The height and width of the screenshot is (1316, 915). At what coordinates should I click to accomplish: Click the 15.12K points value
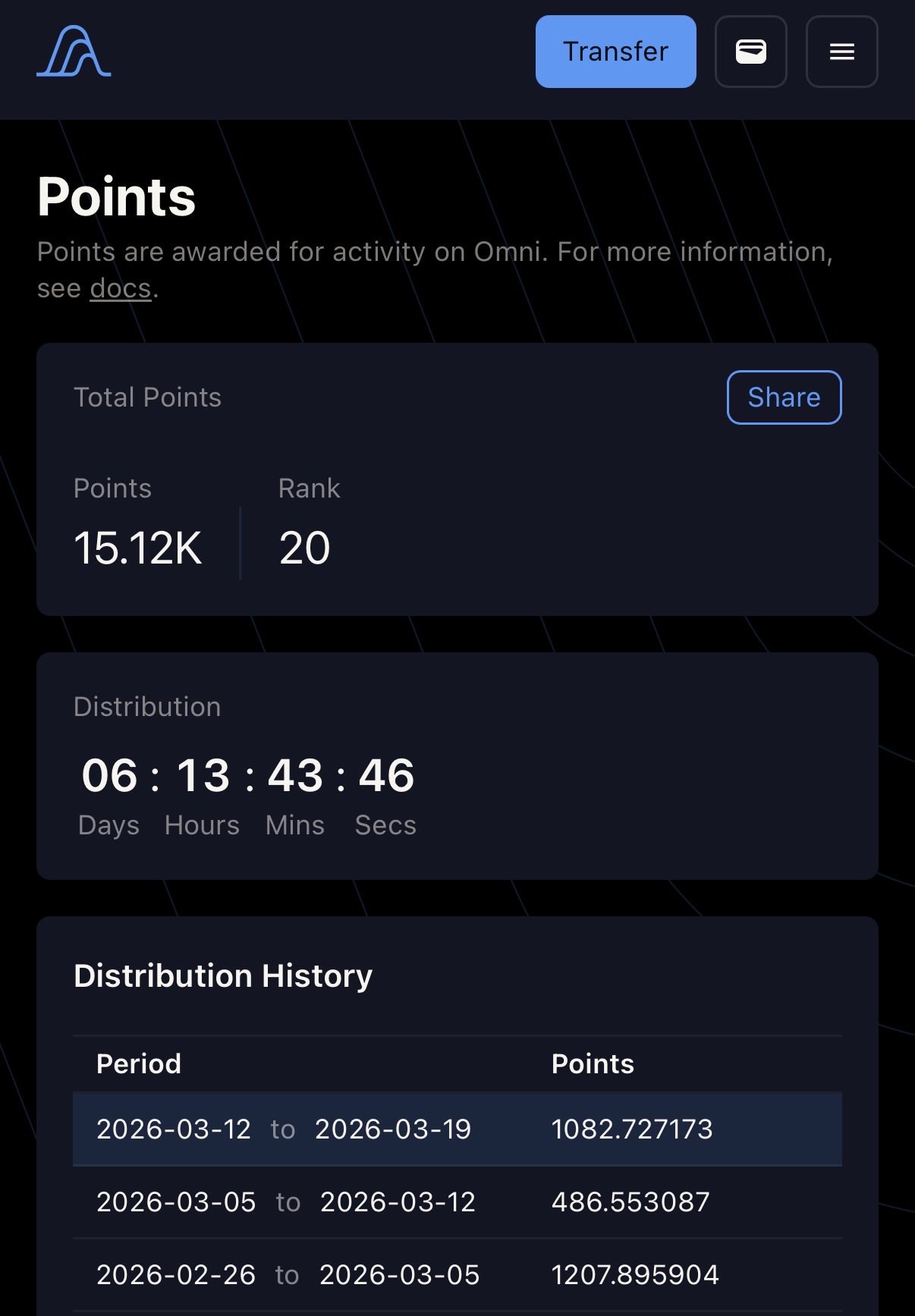(x=138, y=548)
